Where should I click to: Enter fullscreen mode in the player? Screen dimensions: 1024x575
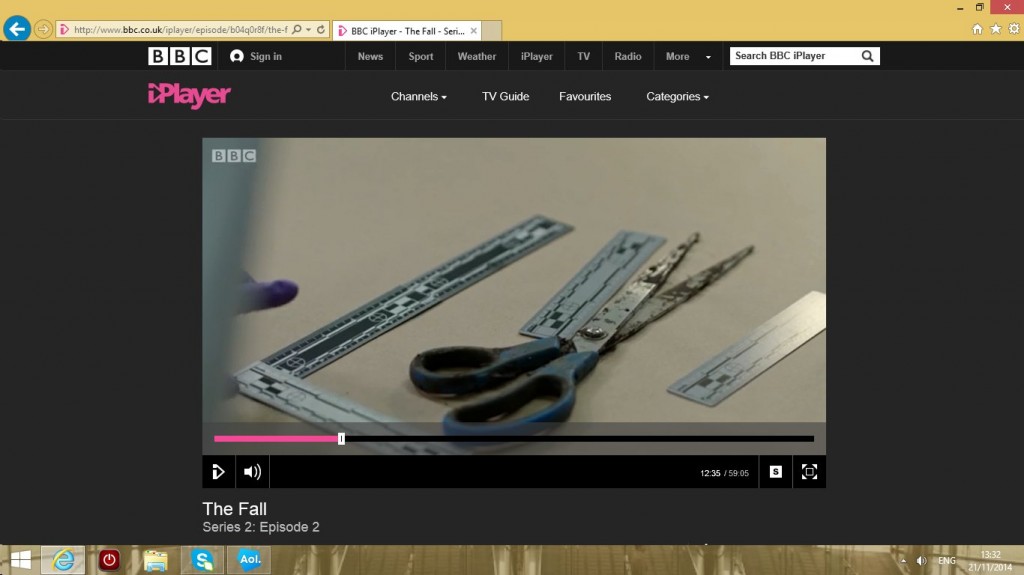point(809,472)
